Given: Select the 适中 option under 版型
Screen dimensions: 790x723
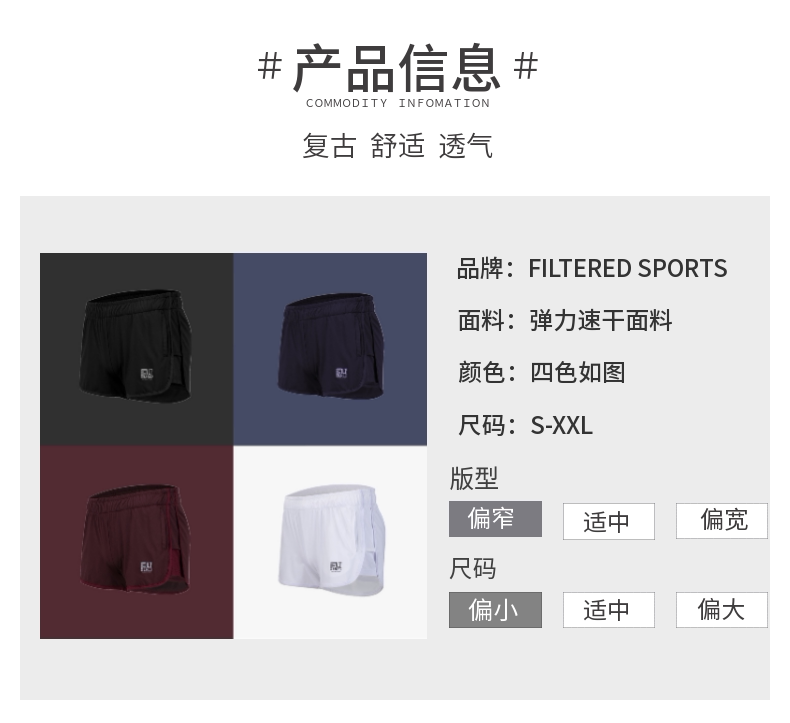Looking at the screenshot, I should coord(609,521).
